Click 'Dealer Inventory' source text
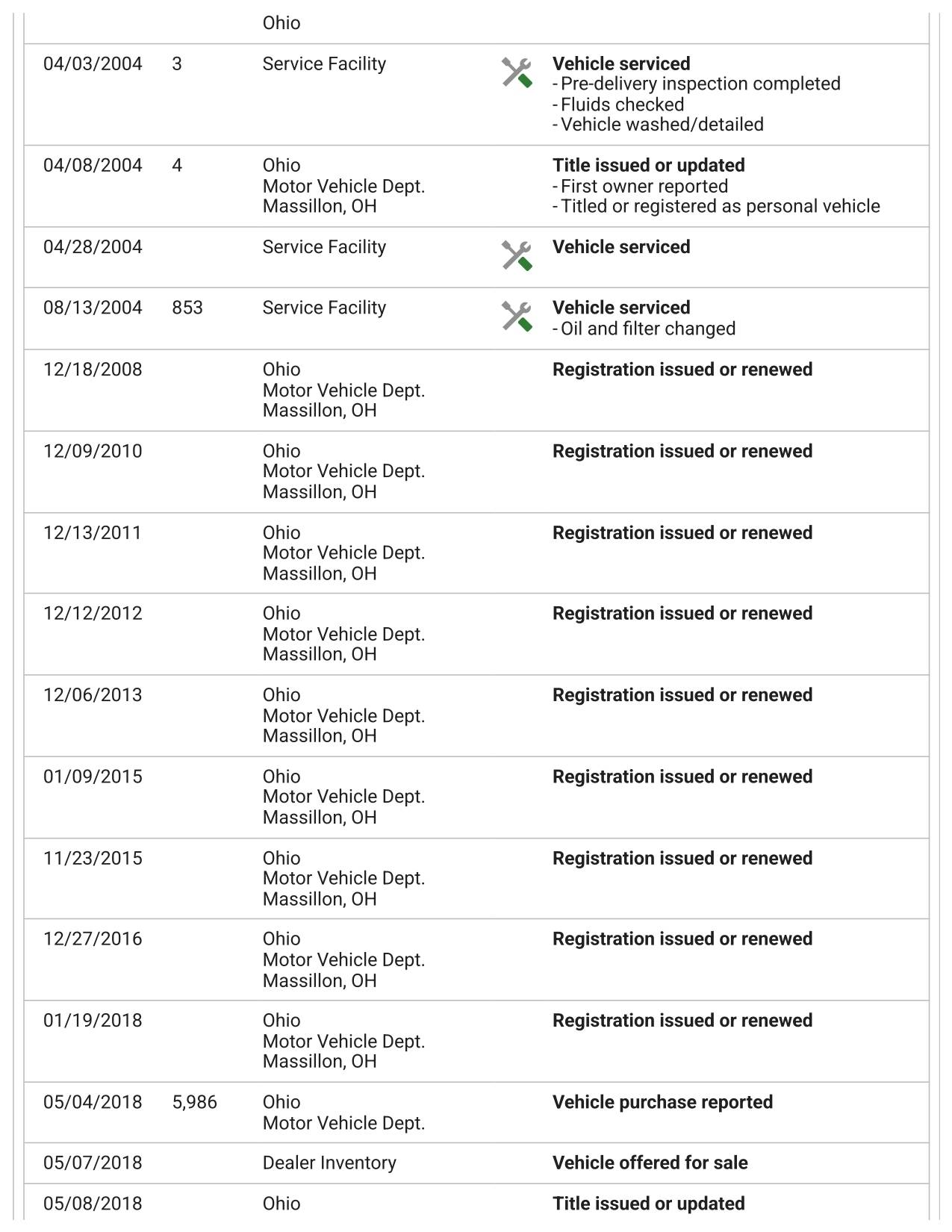The image size is (952, 1232). [x=329, y=1163]
